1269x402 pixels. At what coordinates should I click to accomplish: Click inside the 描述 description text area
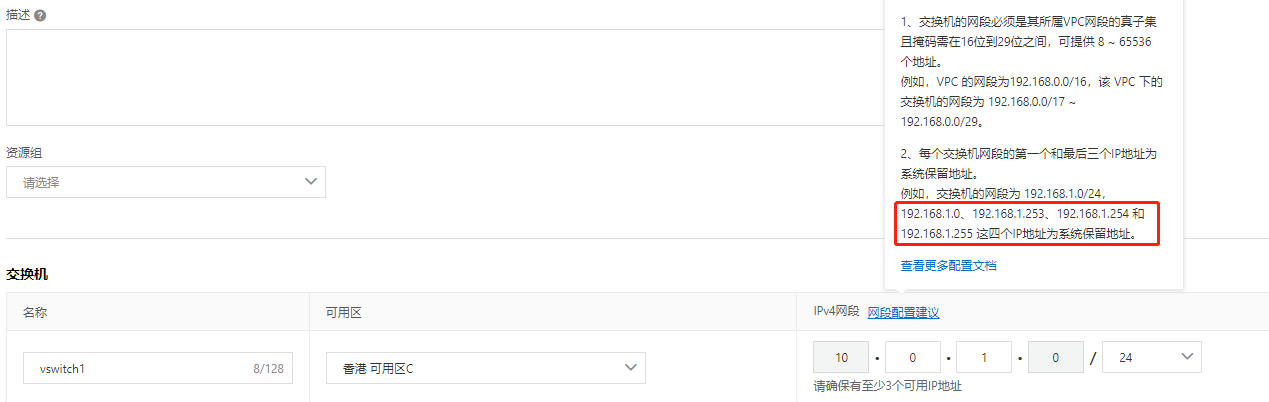click(440, 77)
